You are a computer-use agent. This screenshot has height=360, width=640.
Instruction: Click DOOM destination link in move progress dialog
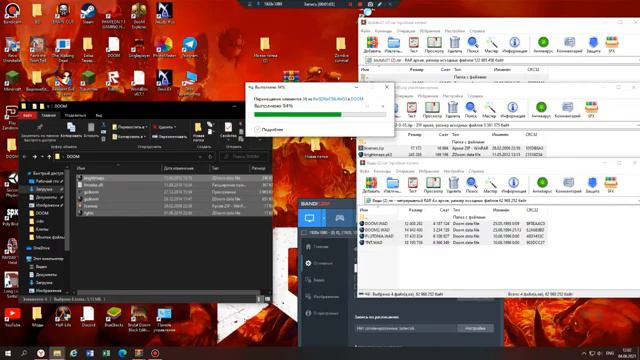point(357,99)
